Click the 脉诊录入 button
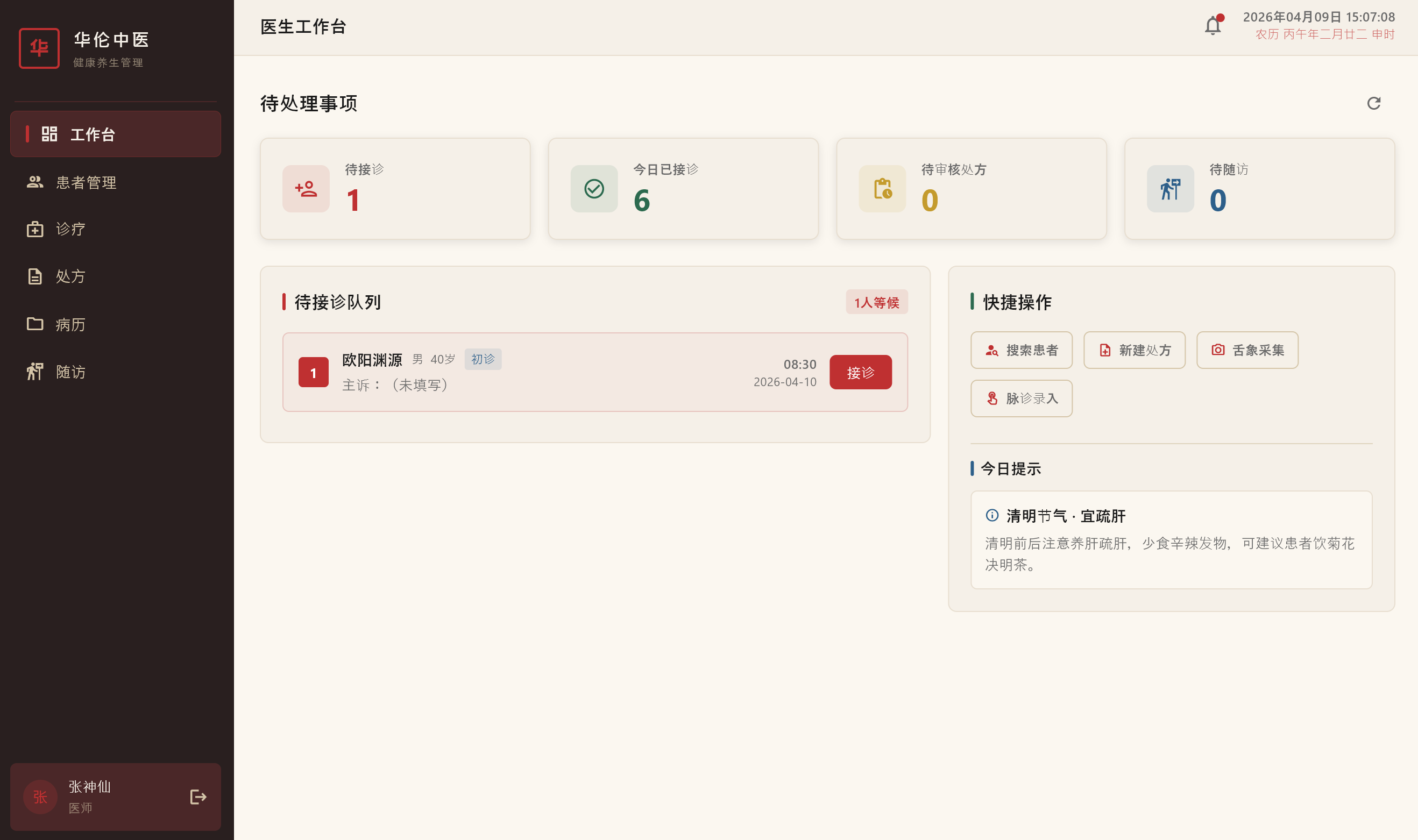 (1021, 398)
